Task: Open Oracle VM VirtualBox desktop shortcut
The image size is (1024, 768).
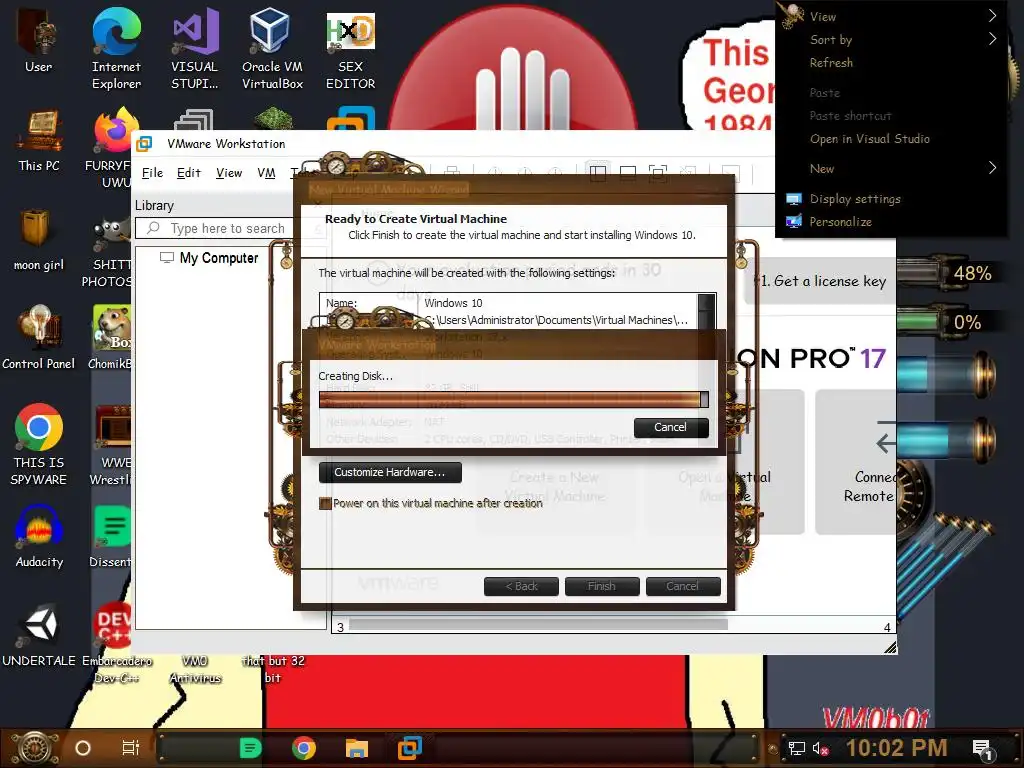Action: [272, 49]
